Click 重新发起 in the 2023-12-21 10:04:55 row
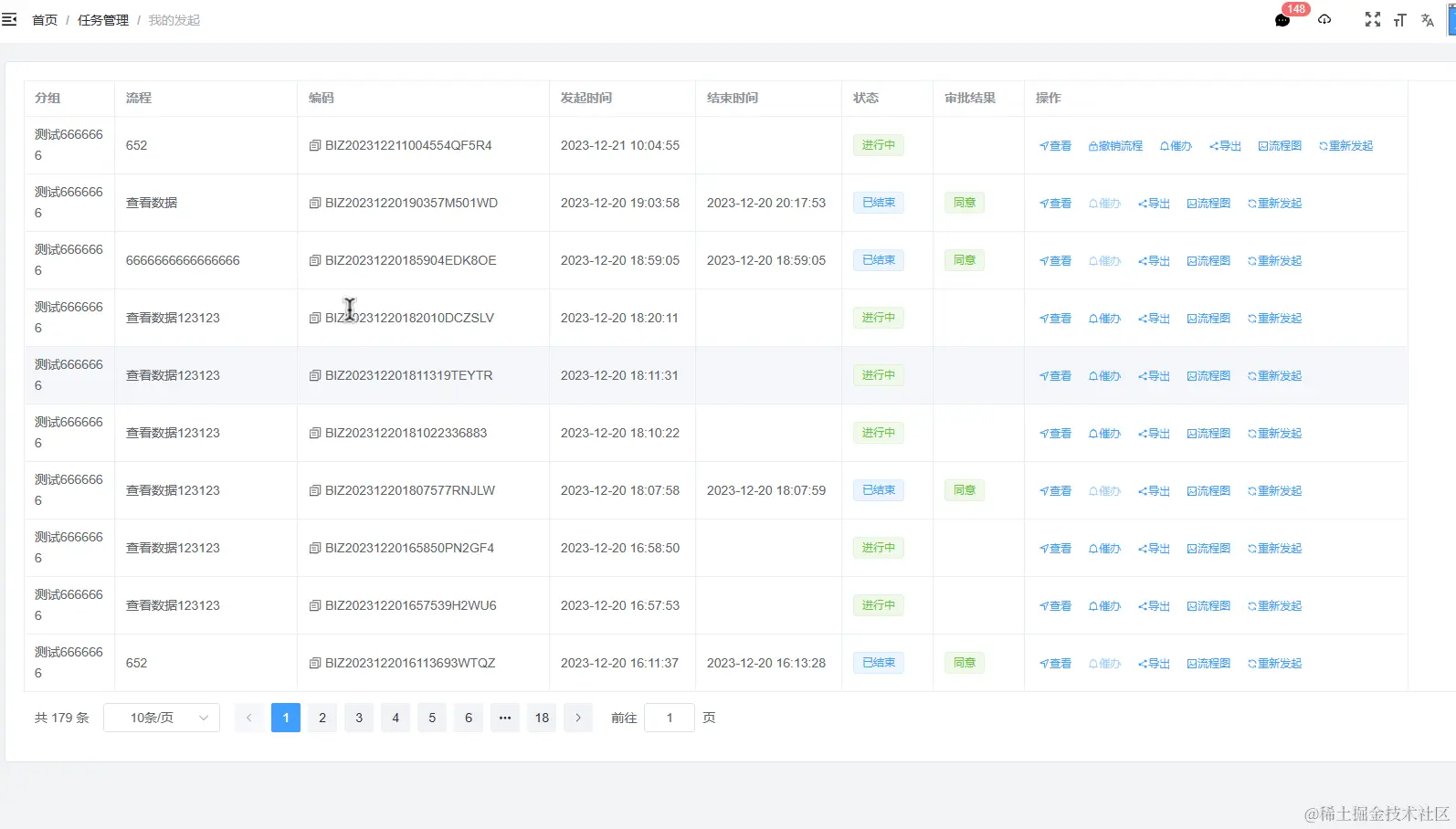 coord(1345,146)
